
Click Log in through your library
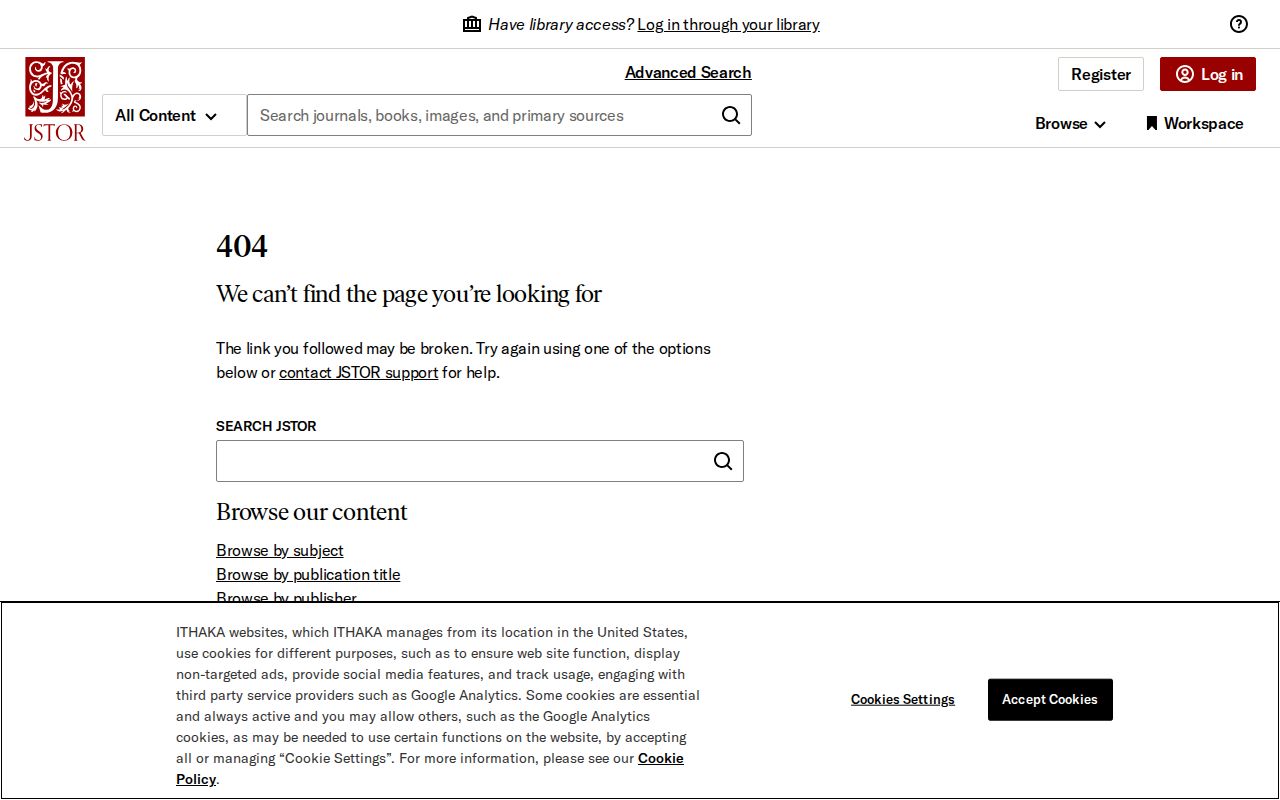pos(728,24)
